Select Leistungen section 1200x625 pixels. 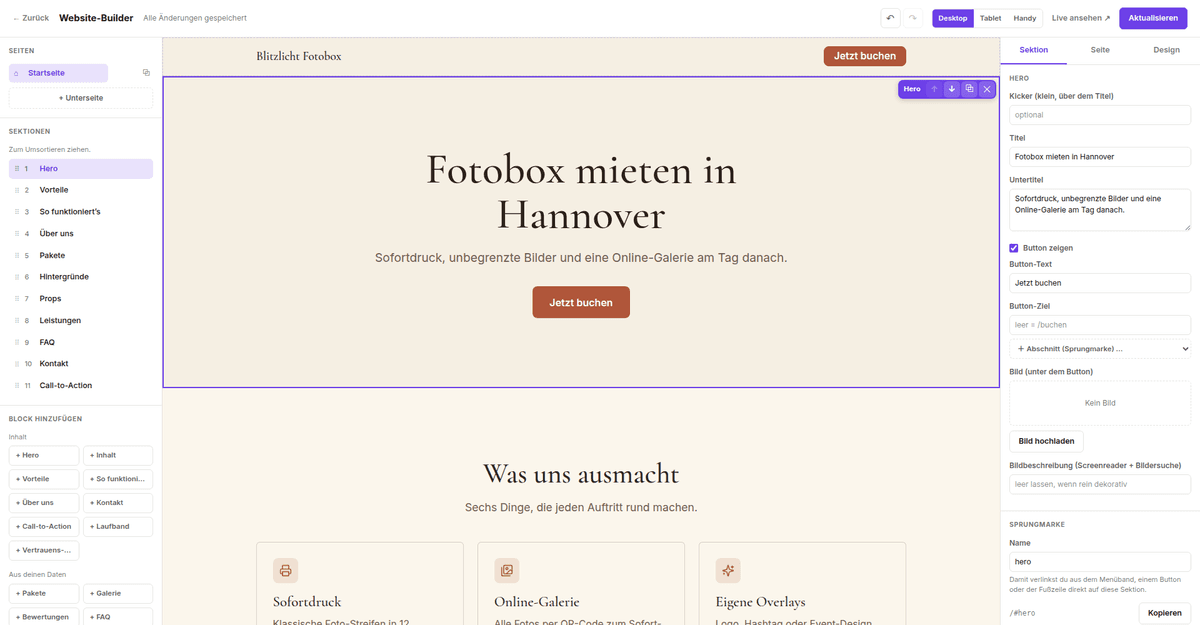tap(81, 321)
